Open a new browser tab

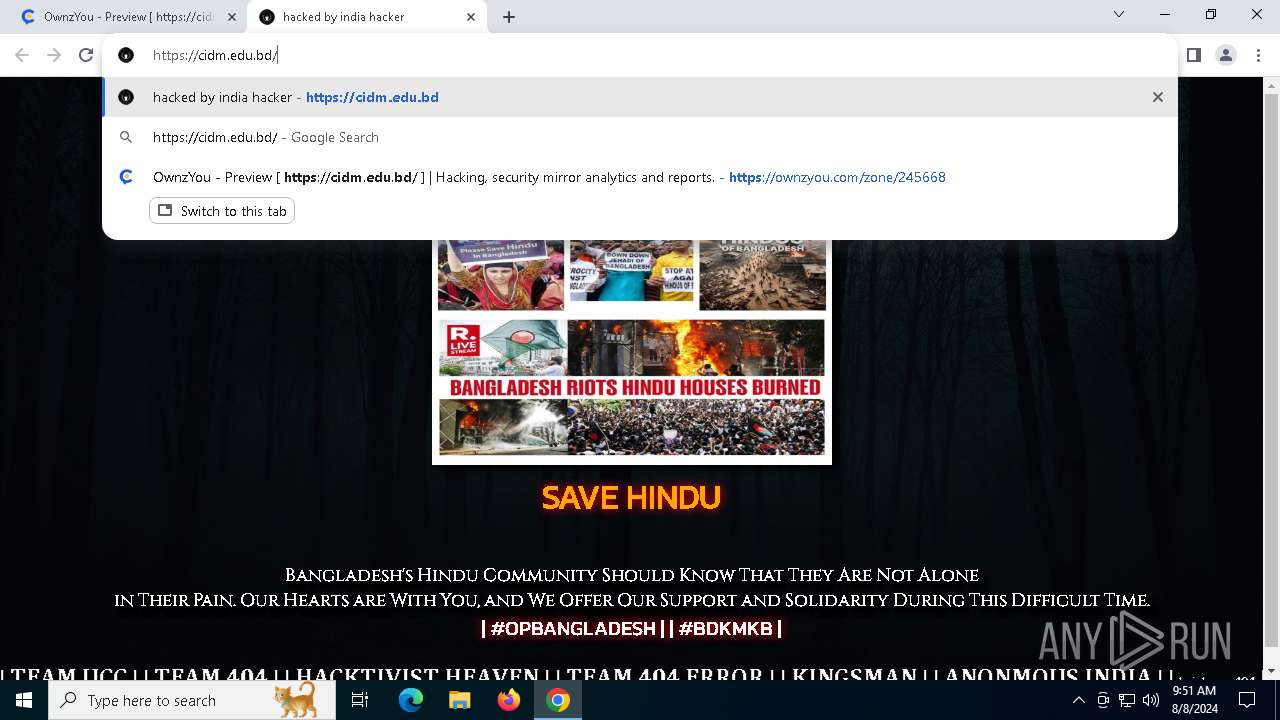point(509,17)
